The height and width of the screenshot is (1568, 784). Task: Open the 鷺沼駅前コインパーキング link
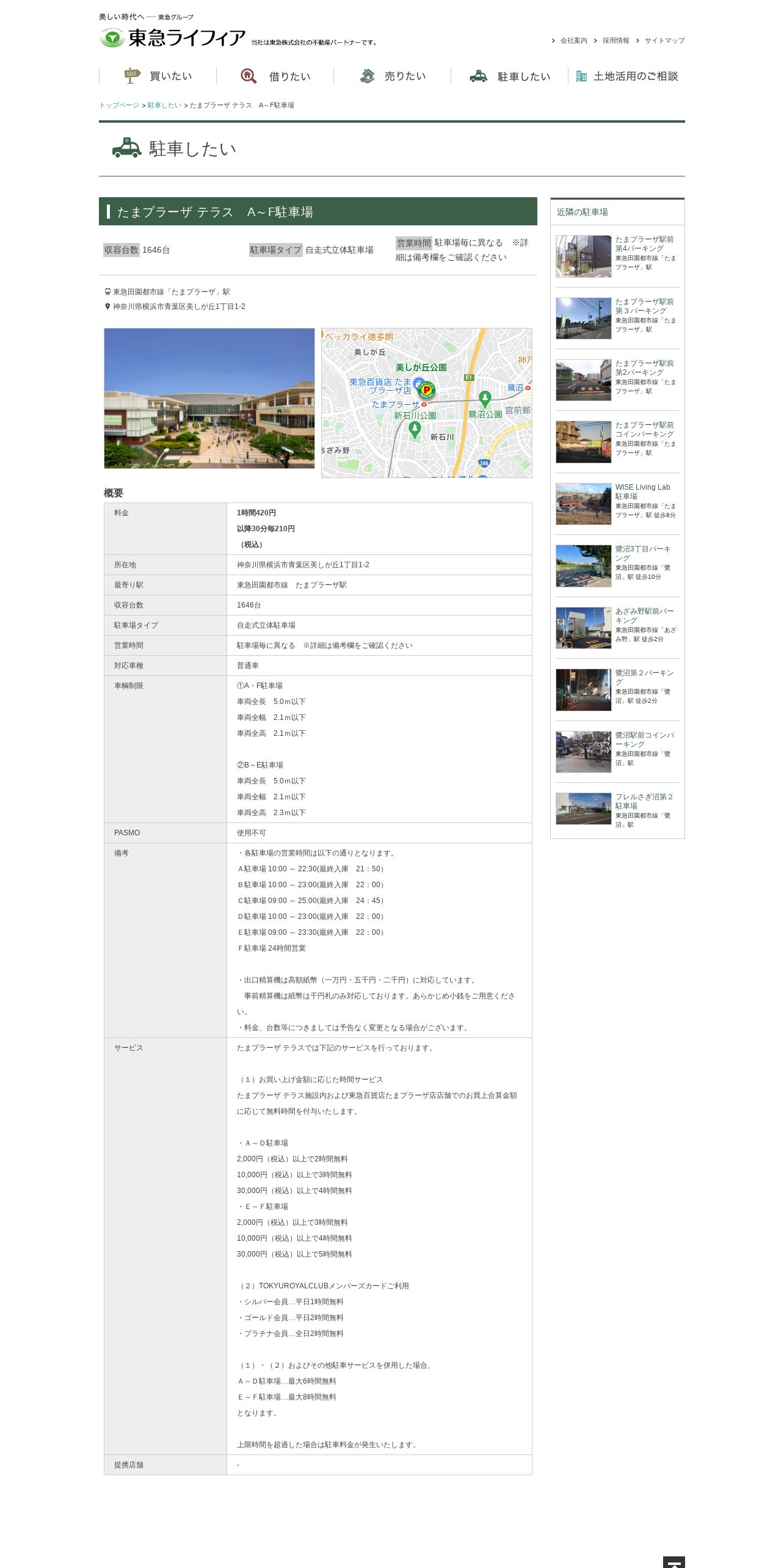coord(644,740)
